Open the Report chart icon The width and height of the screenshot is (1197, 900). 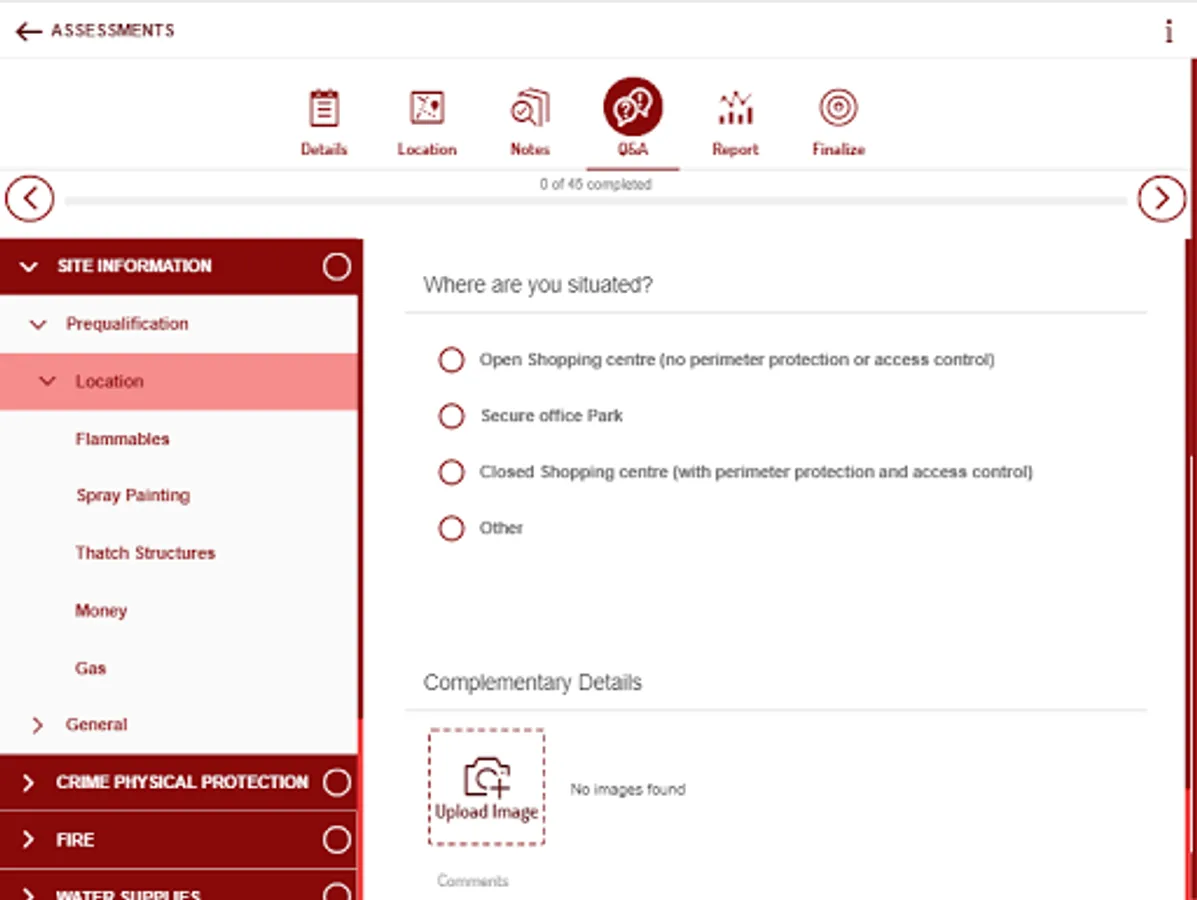click(735, 108)
